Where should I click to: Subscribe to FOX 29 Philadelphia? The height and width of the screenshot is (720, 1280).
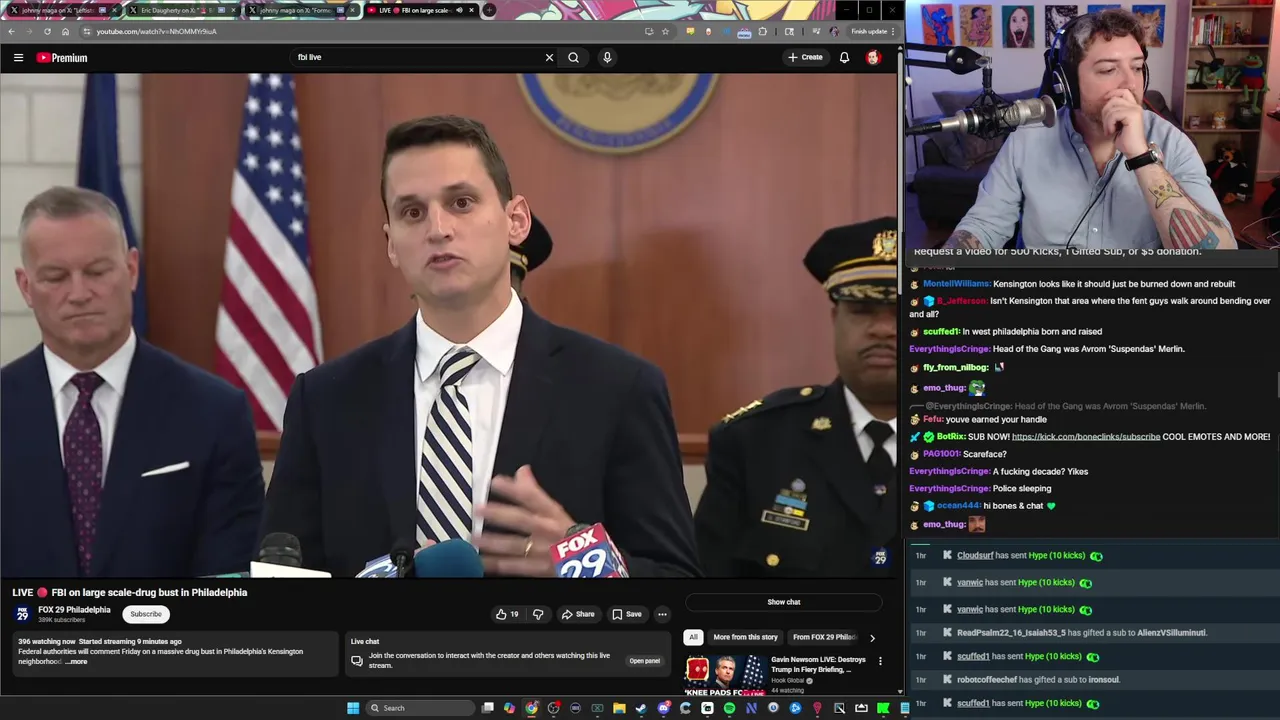coord(146,614)
